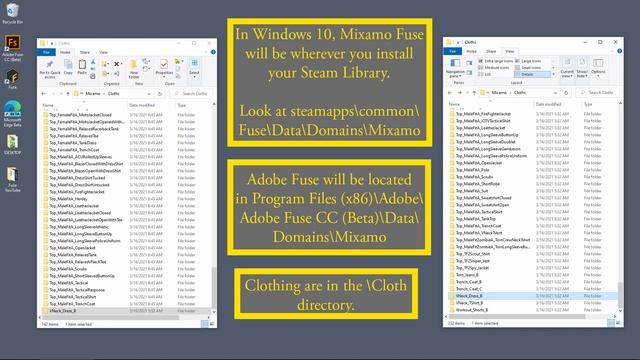Screen dimensions: 640x360
Task: Choose List layout option
Action: click(x=485, y=74)
